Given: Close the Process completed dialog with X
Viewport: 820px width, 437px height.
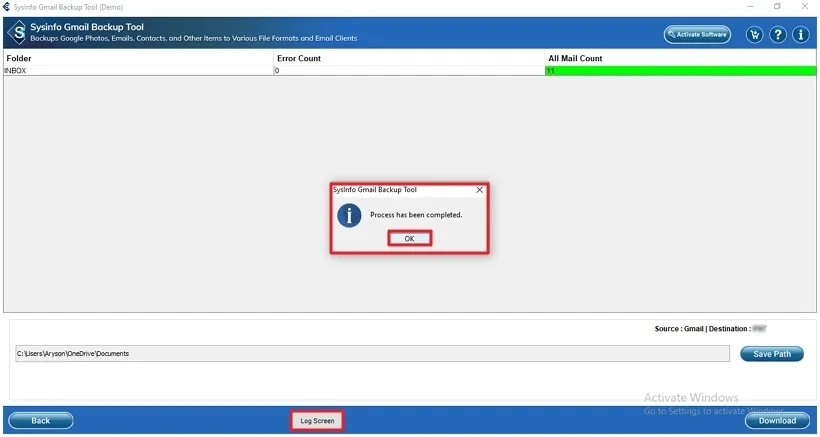Looking at the screenshot, I should 480,190.
